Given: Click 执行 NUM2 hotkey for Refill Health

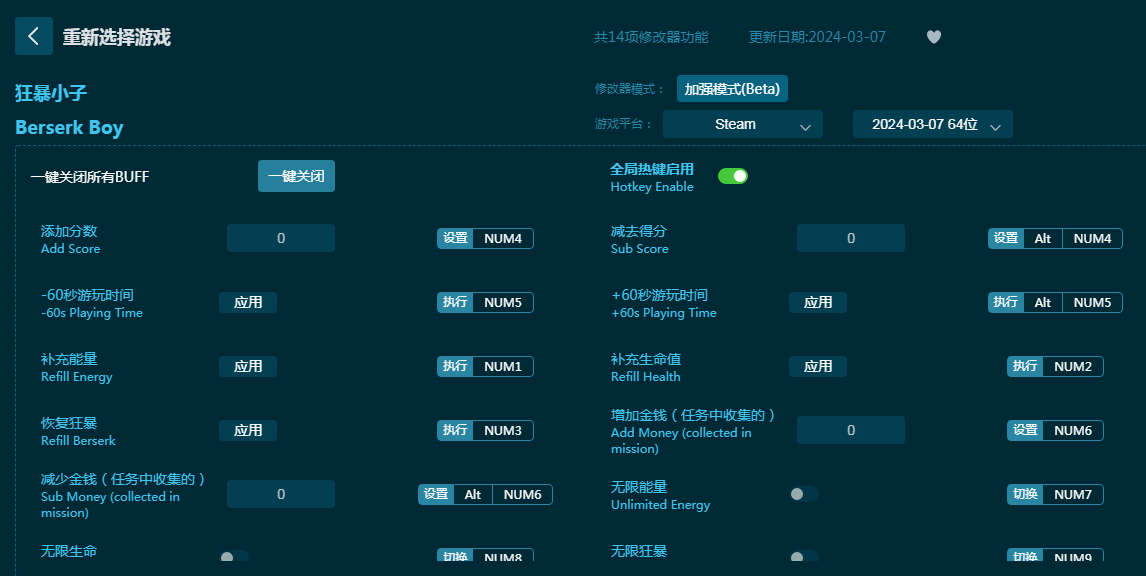Looking at the screenshot, I should pos(1055,366).
